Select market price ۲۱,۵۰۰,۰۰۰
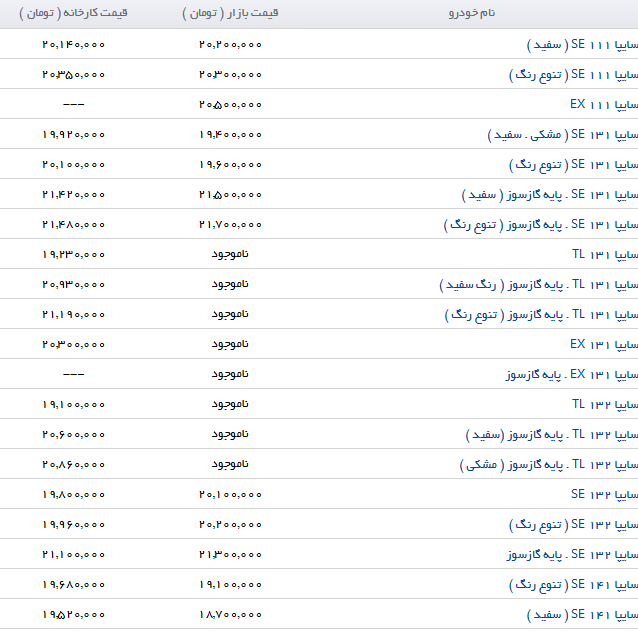This screenshot has height=635, width=638. coord(230,194)
